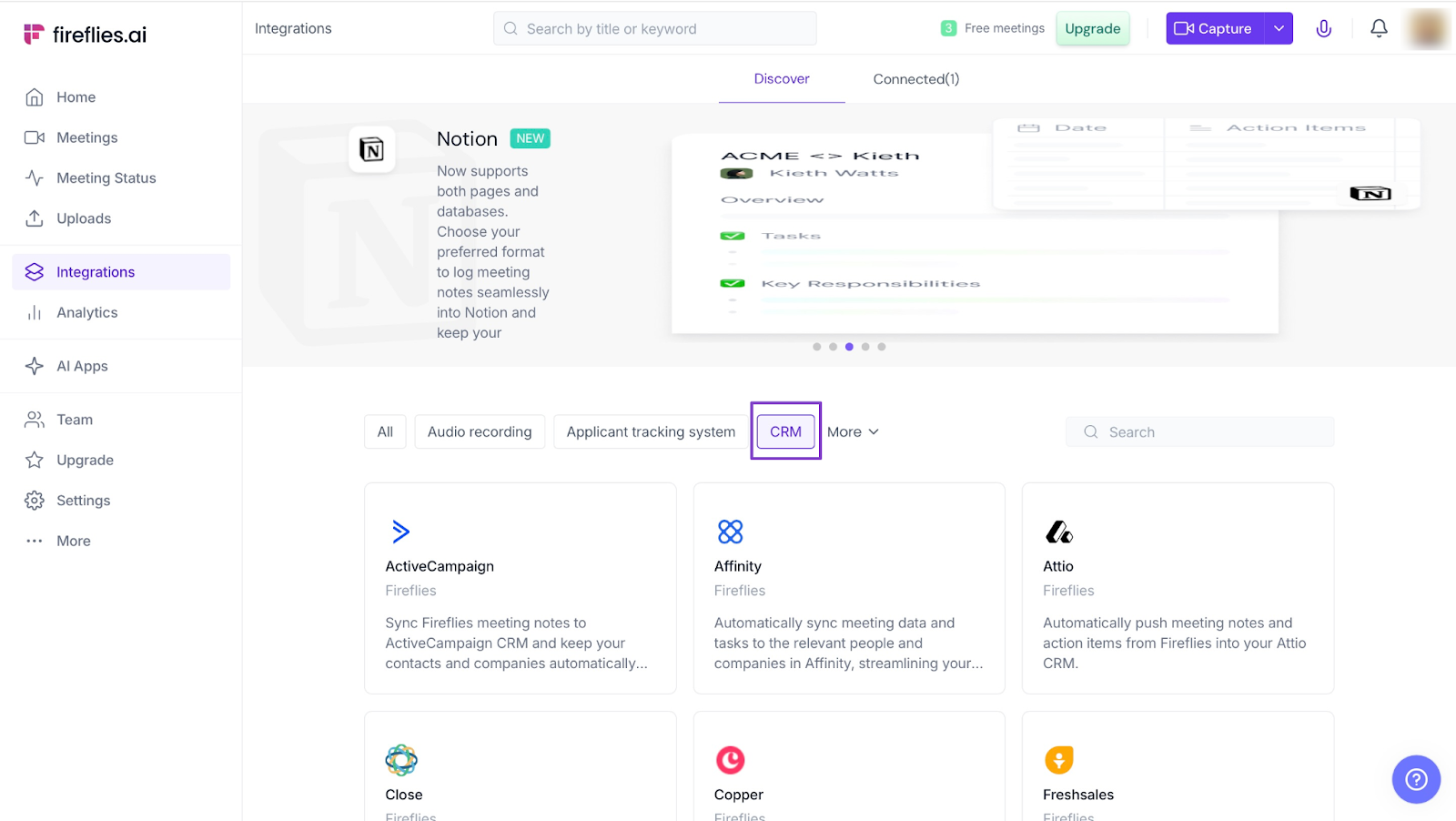Click the Free meetings count badge
The height and width of the screenshot is (821, 1456).
click(x=948, y=28)
